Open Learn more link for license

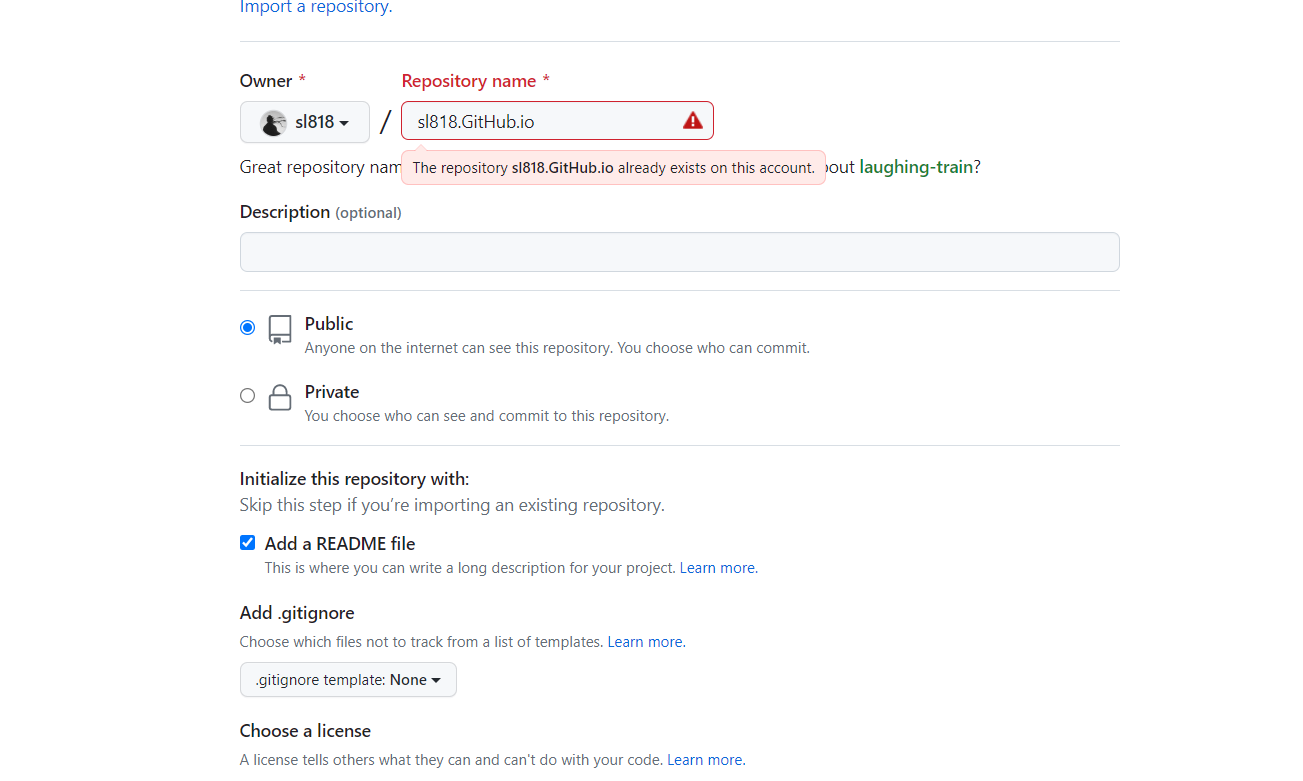click(706, 760)
